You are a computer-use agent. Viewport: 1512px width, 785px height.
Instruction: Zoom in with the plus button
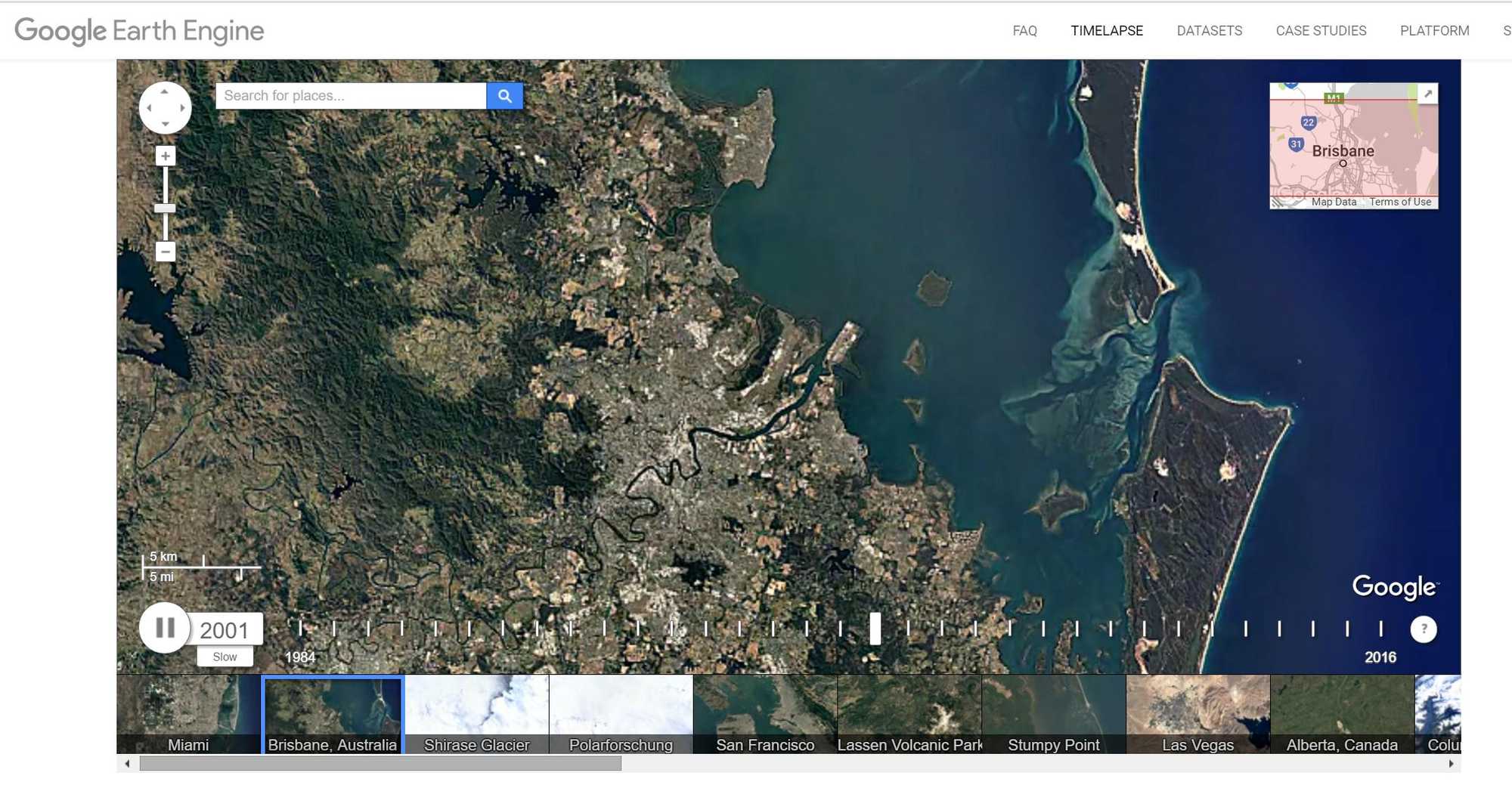click(x=166, y=156)
